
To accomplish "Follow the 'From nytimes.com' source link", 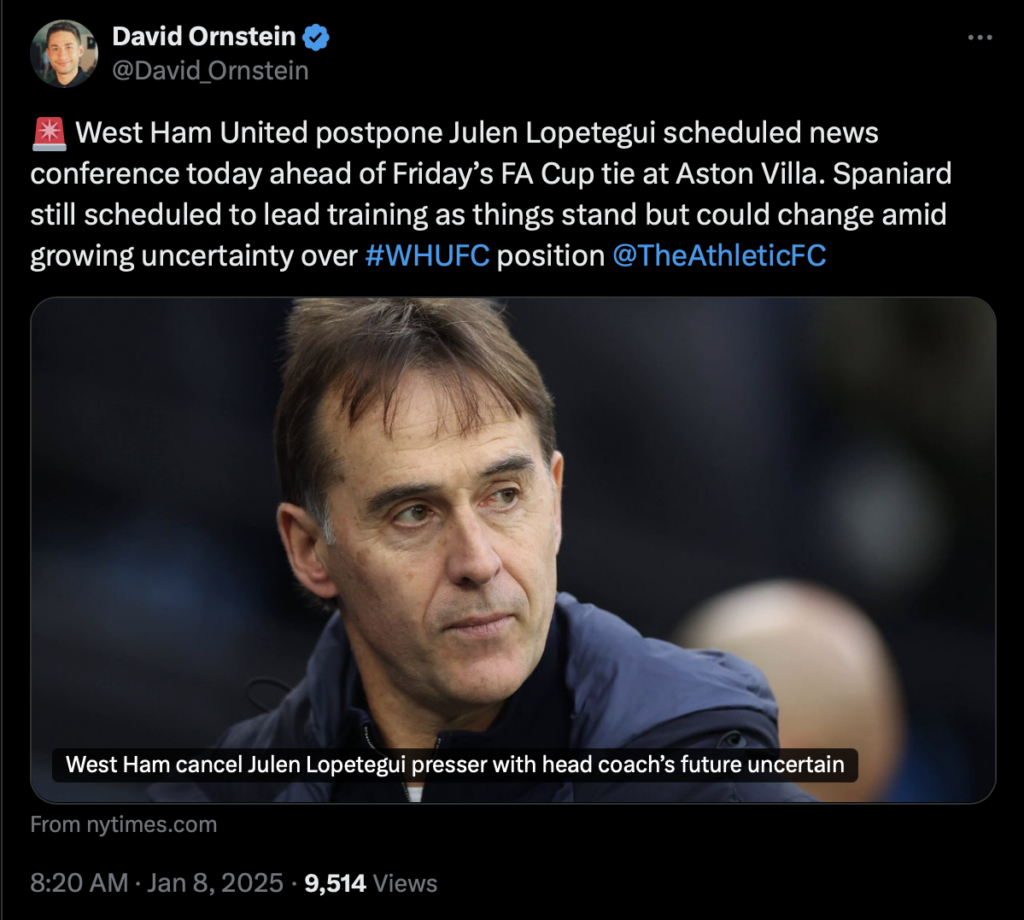I will click(x=123, y=825).
